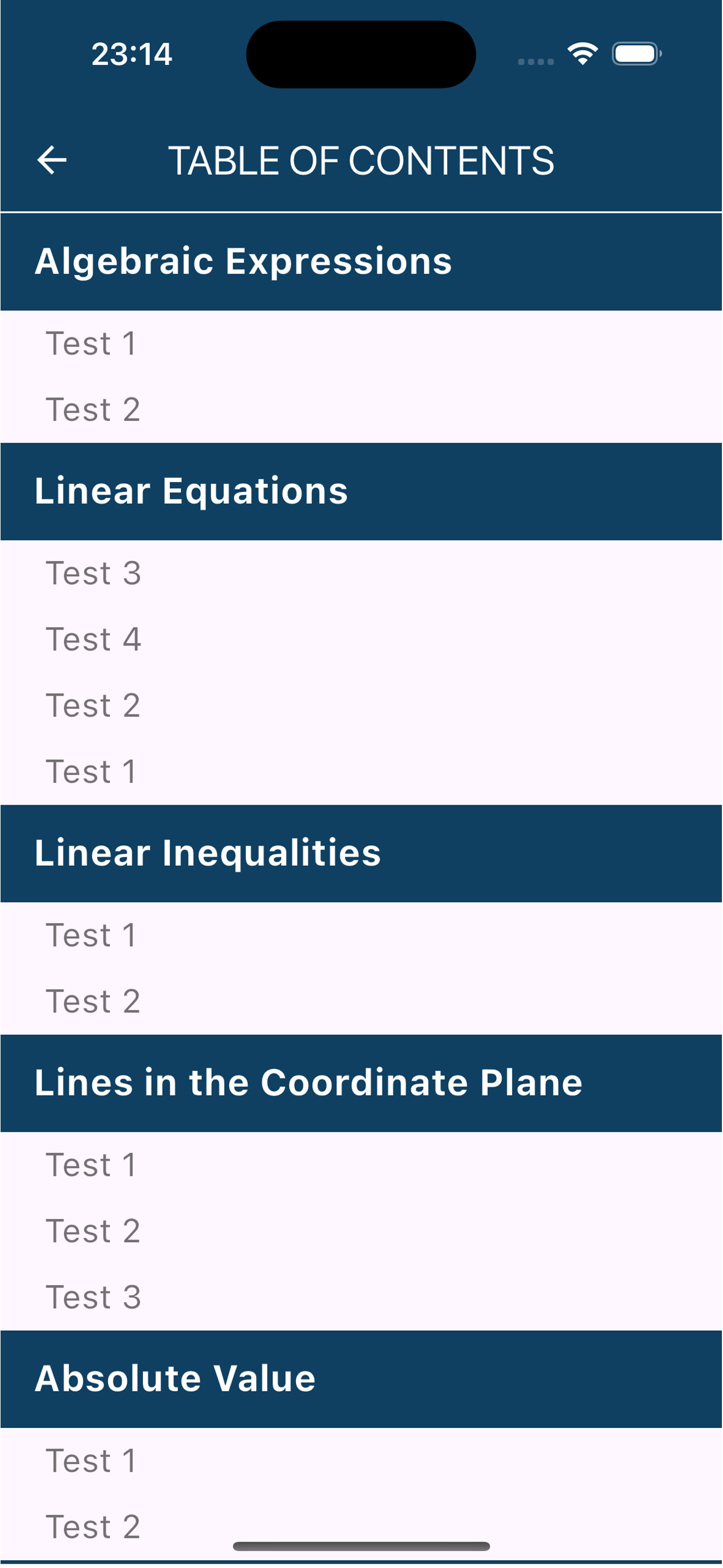723x1568 pixels.
Task: Tap the back arrow icon
Action: tap(52, 161)
